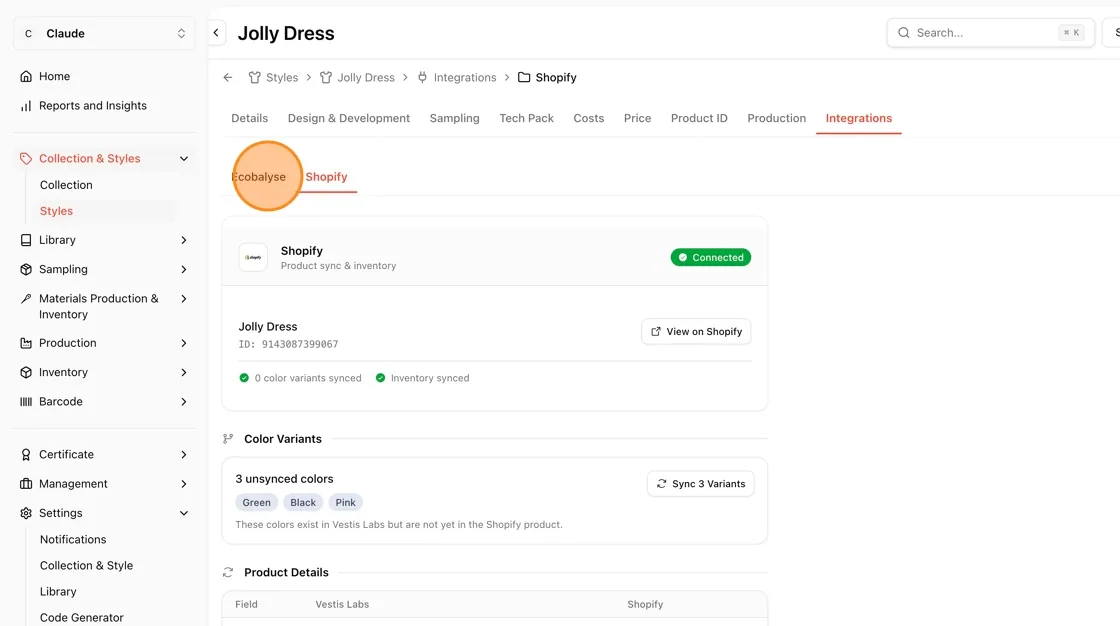
Task: Click the Management briefcase icon
Action: [x=26, y=484]
